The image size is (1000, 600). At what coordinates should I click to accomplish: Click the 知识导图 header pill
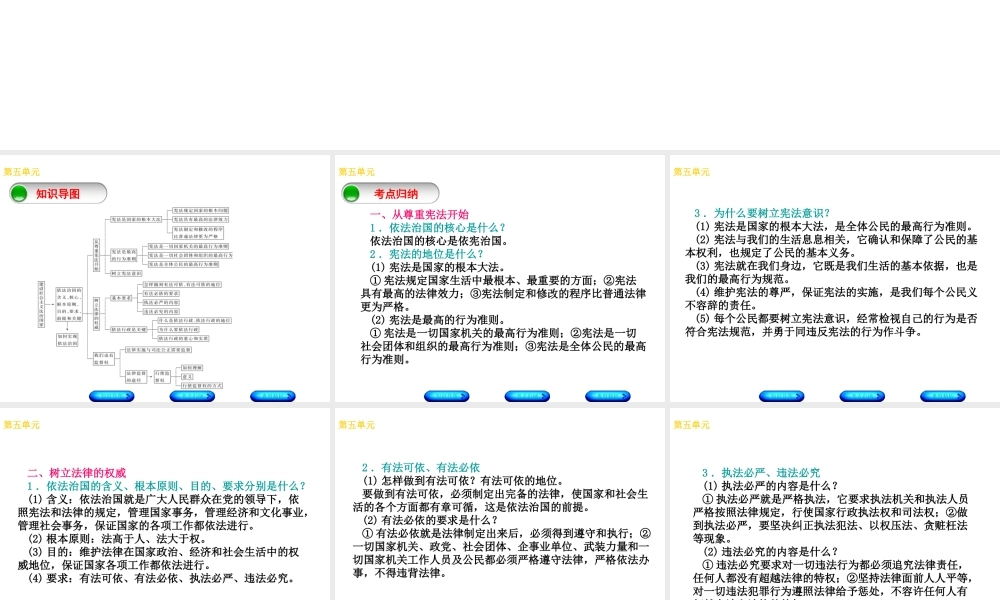(58, 193)
